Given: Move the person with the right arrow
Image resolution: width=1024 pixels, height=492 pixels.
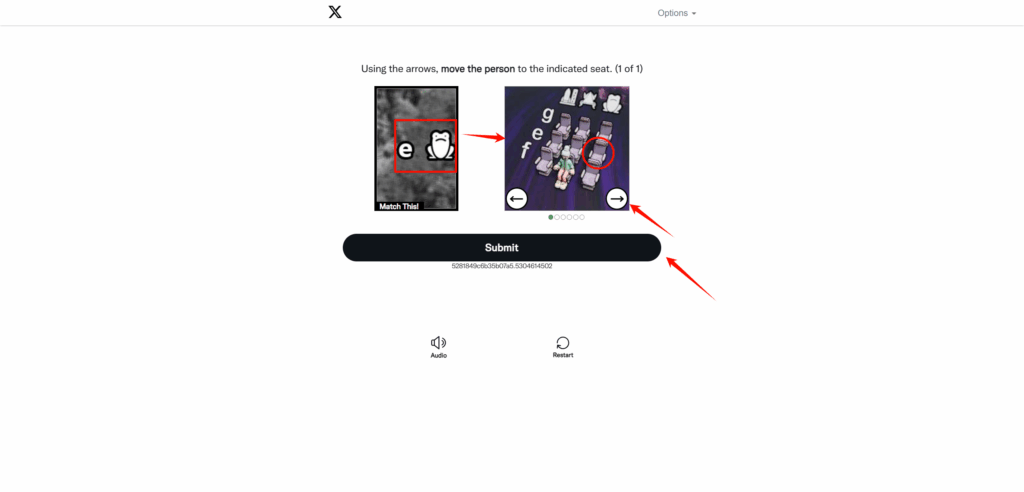Looking at the screenshot, I should (x=617, y=198).
